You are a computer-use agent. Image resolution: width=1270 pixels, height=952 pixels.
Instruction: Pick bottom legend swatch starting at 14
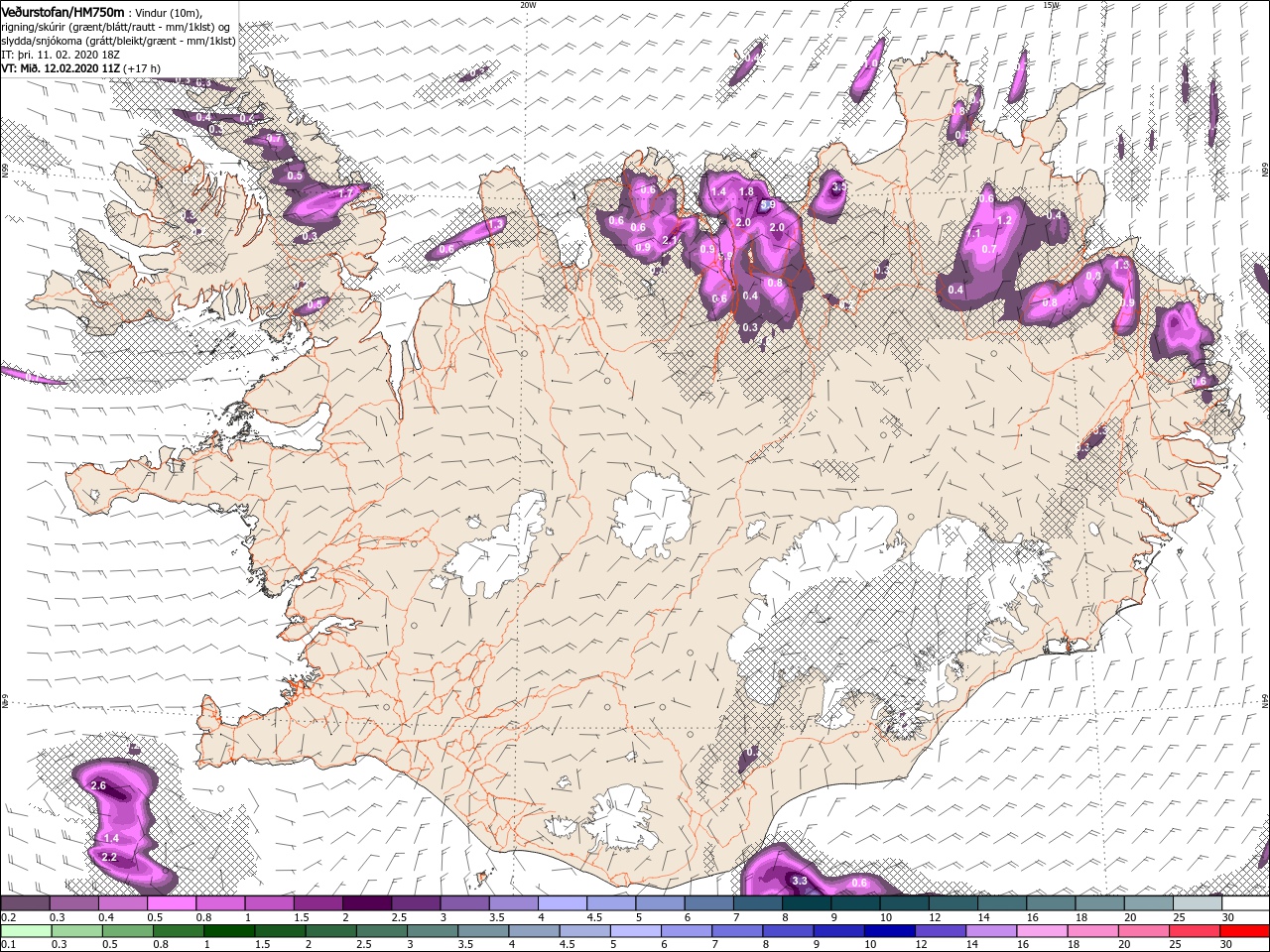990,931
